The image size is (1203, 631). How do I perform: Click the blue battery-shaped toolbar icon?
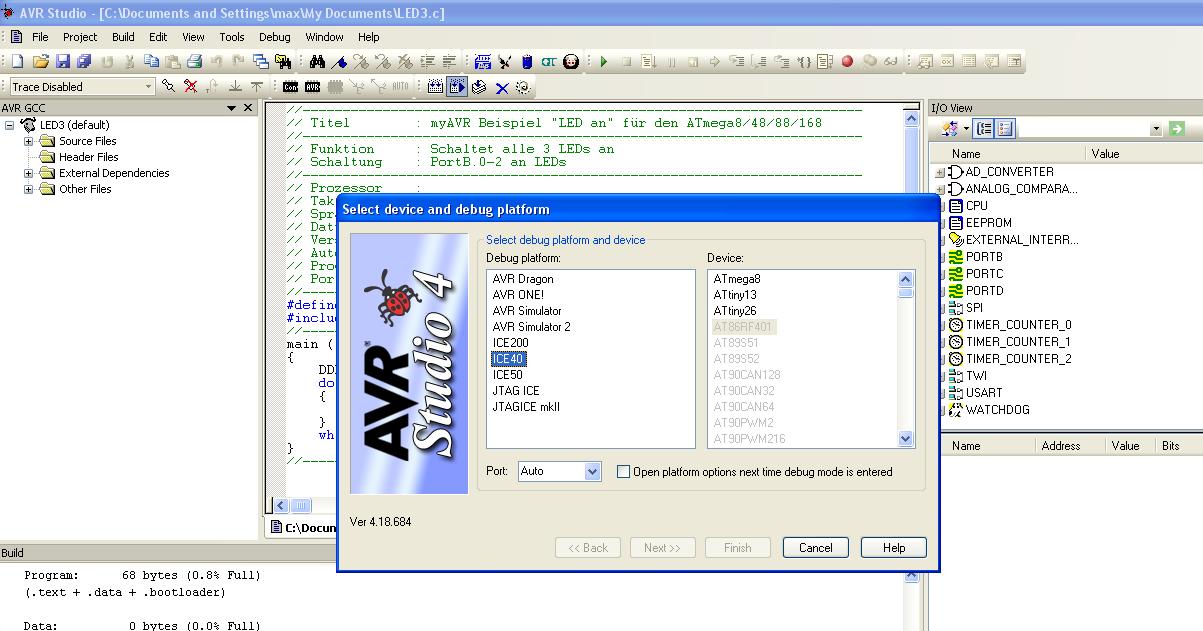(527, 61)
